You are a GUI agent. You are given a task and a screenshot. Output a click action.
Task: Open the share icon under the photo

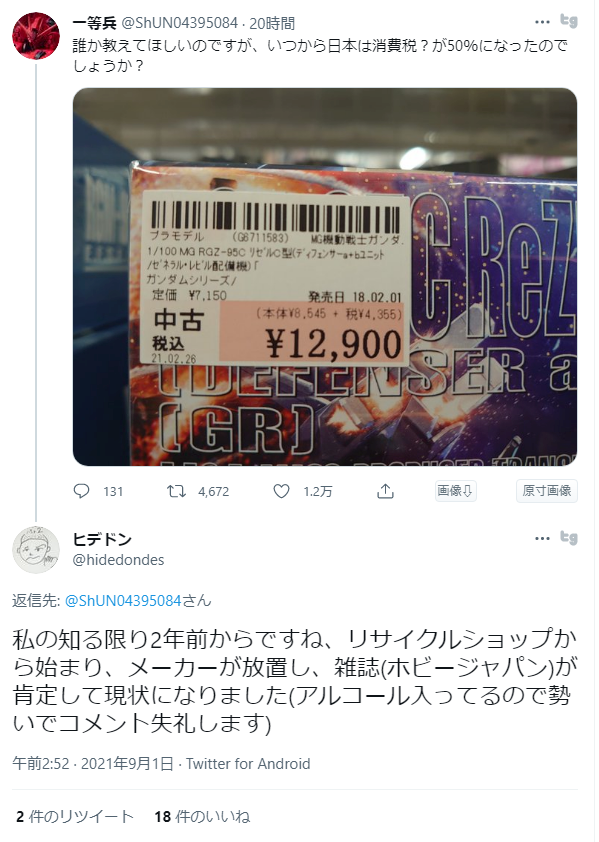click(x=385, y=491)
